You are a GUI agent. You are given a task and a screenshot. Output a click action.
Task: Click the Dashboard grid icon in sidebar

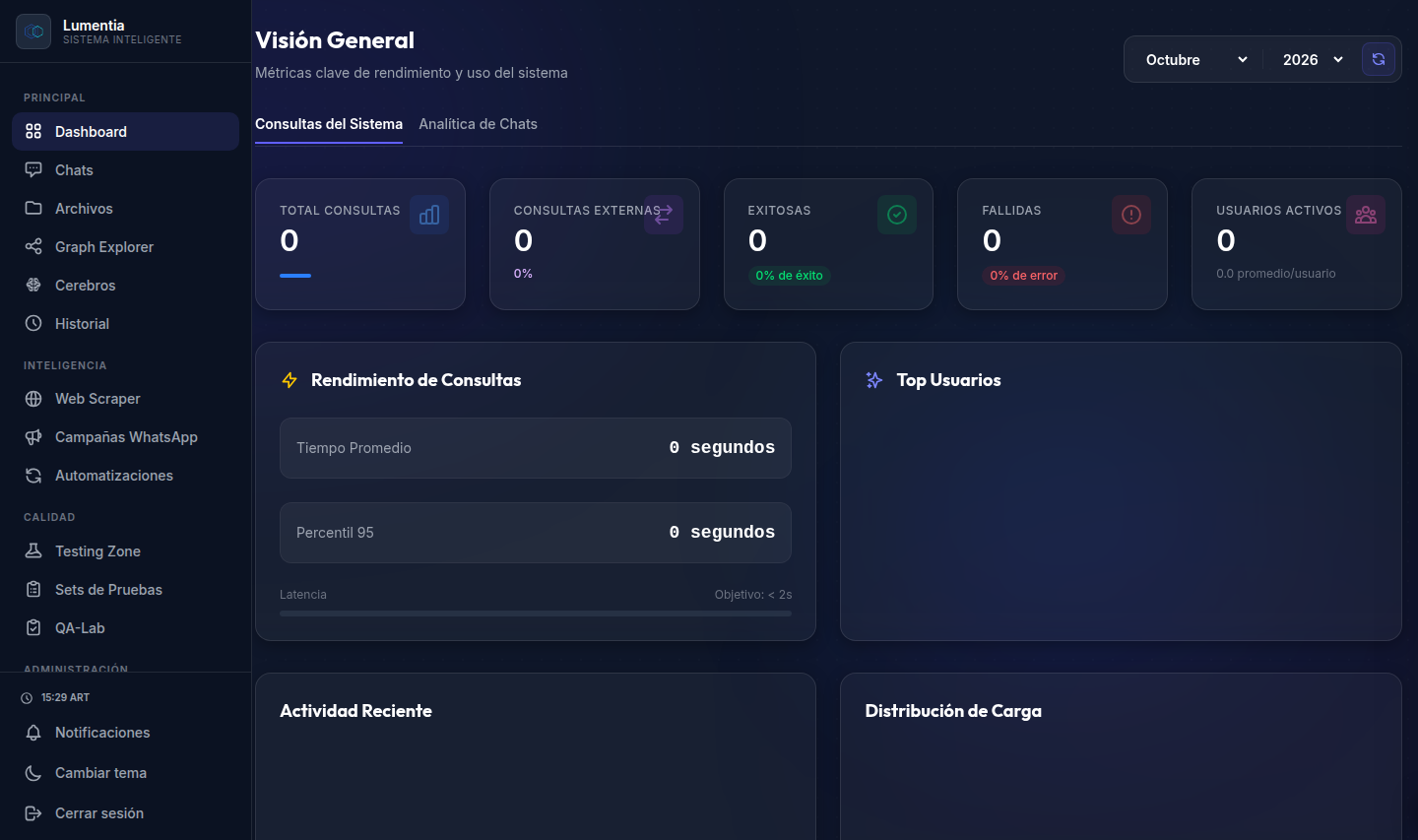[x=33, y=132]
